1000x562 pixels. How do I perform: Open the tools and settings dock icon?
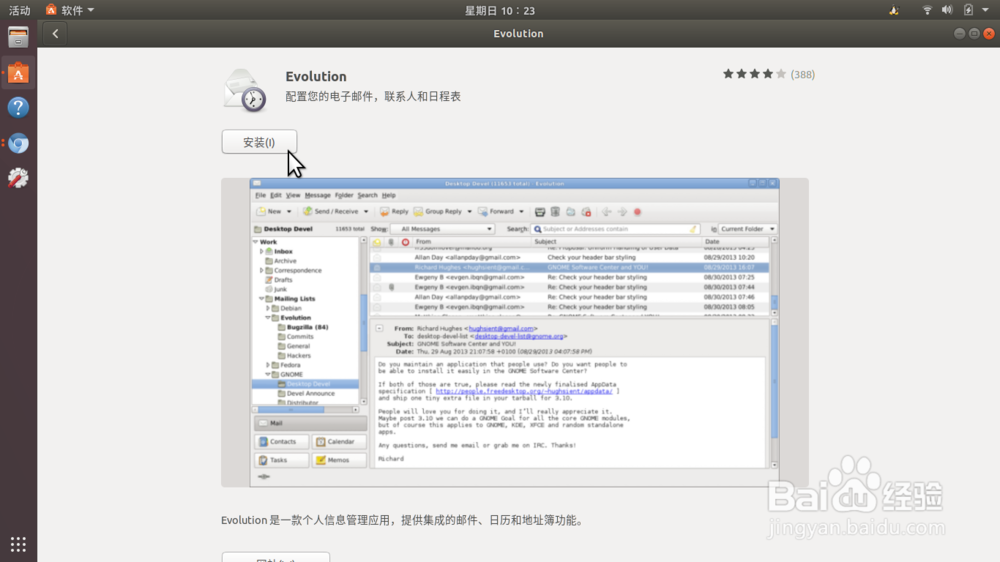click(x=18, y=178)
